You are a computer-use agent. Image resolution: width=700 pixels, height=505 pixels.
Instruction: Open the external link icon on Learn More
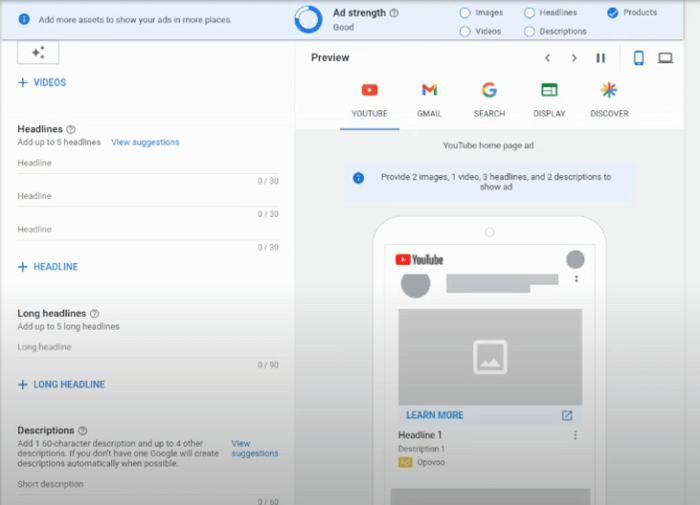point(567,415)
